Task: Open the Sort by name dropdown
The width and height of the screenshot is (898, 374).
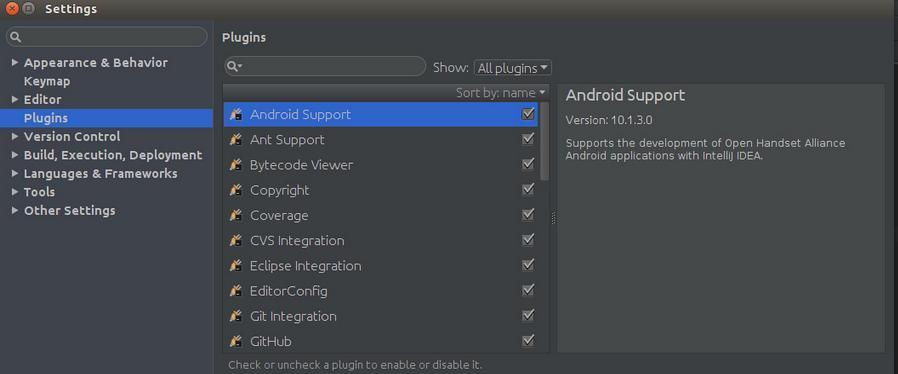Action: click(x=501, y=92)
